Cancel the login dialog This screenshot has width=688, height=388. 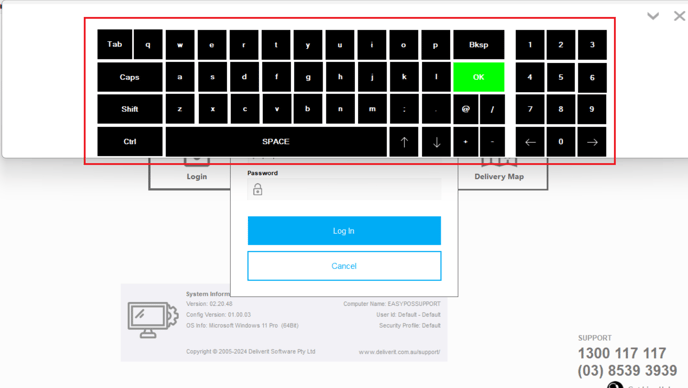tap(344, 266)
